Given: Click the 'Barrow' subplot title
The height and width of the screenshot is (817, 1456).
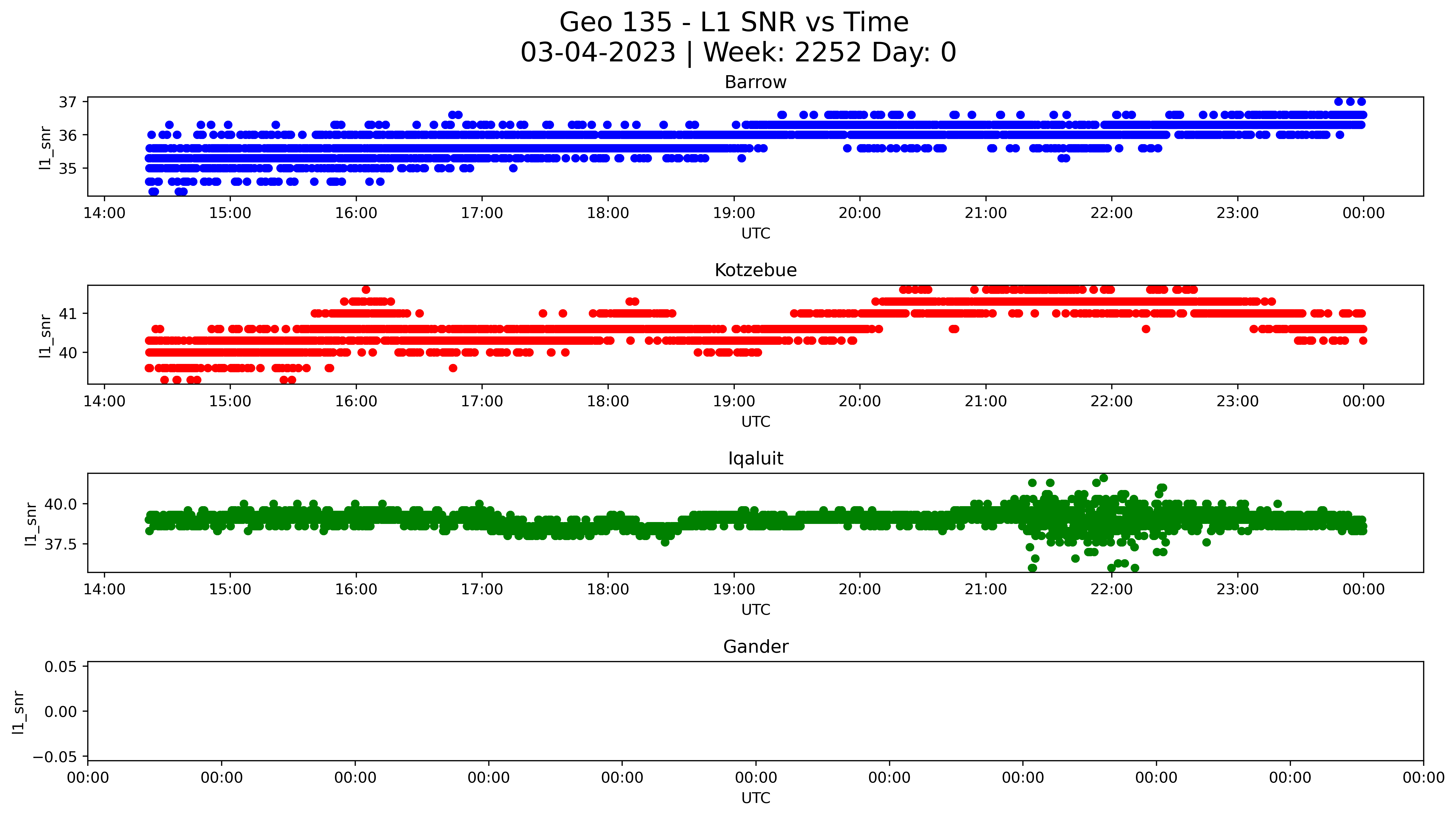Looking at the screenshot, I should [756, 82].
